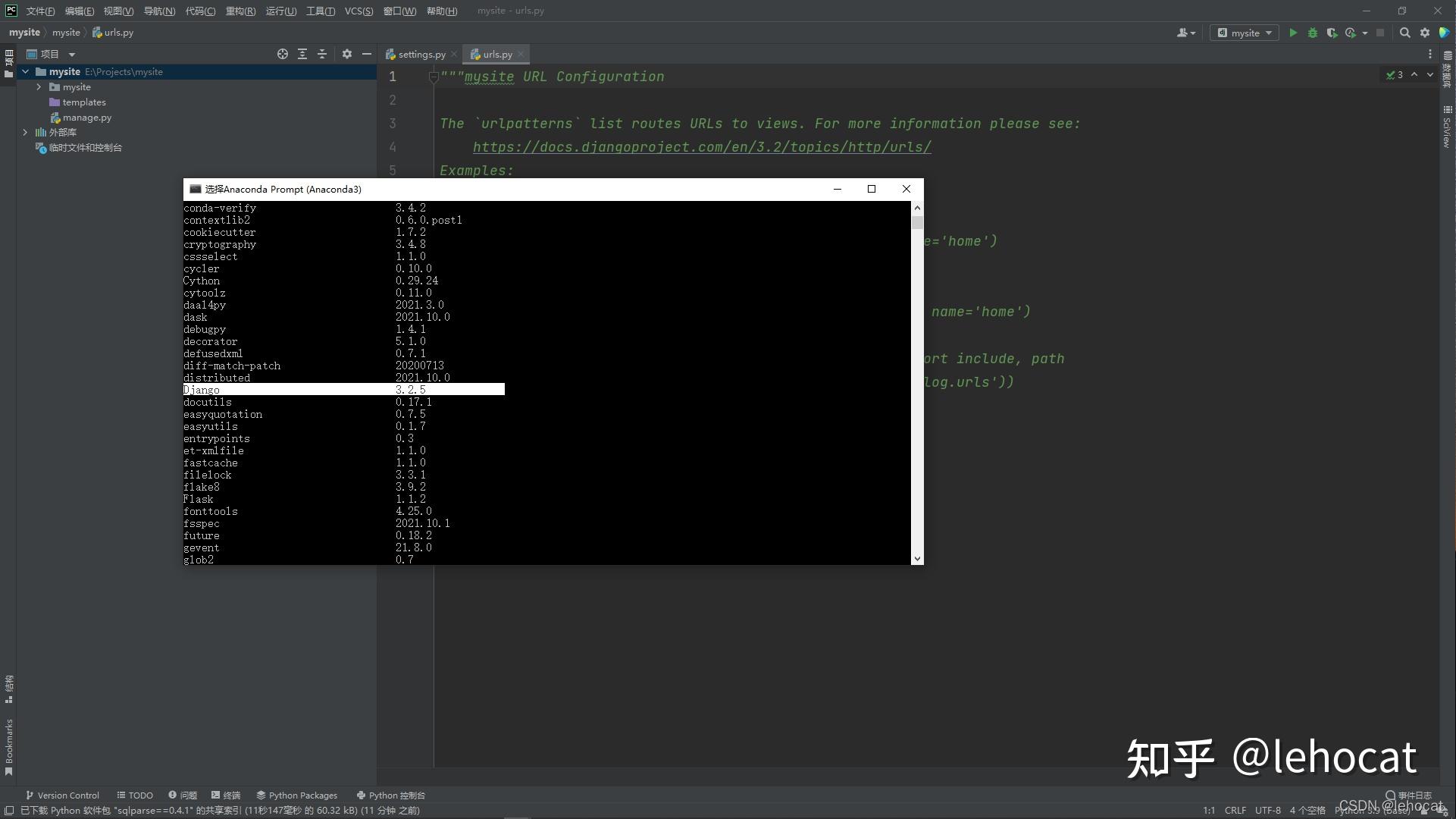
Task: Open Search Everywhere via the magnifier icon
Action: (1404, 33)
